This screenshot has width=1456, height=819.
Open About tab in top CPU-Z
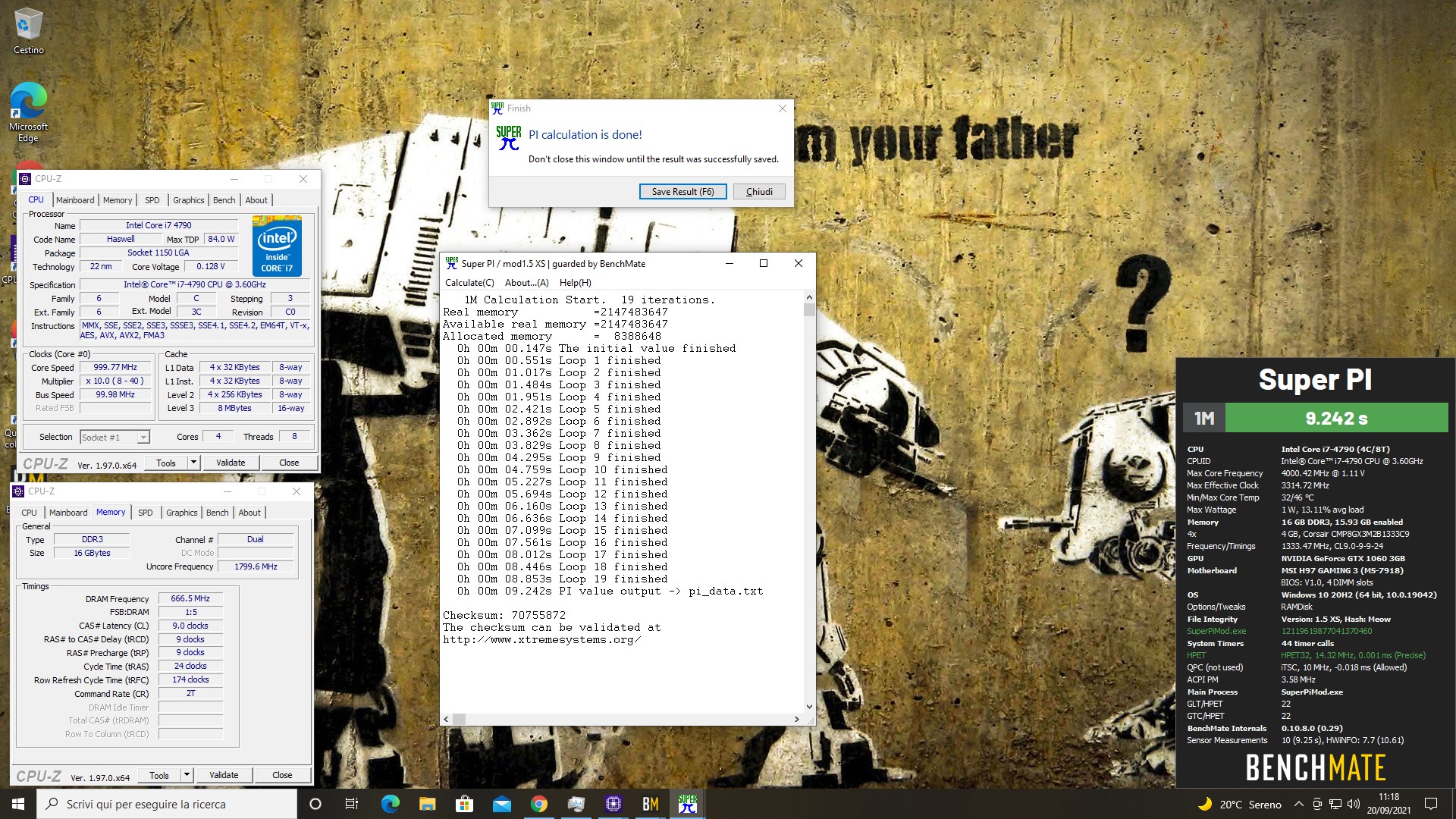pyautogui.click(x=256, y=200)
